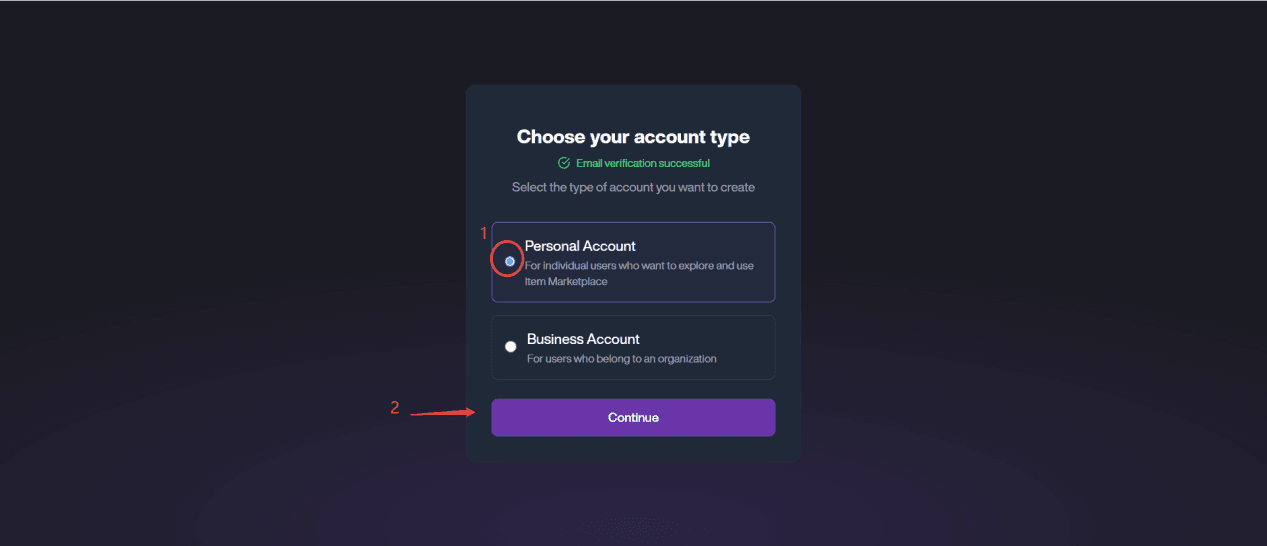Click "For users who belong to an organization"

pos(622,359)
